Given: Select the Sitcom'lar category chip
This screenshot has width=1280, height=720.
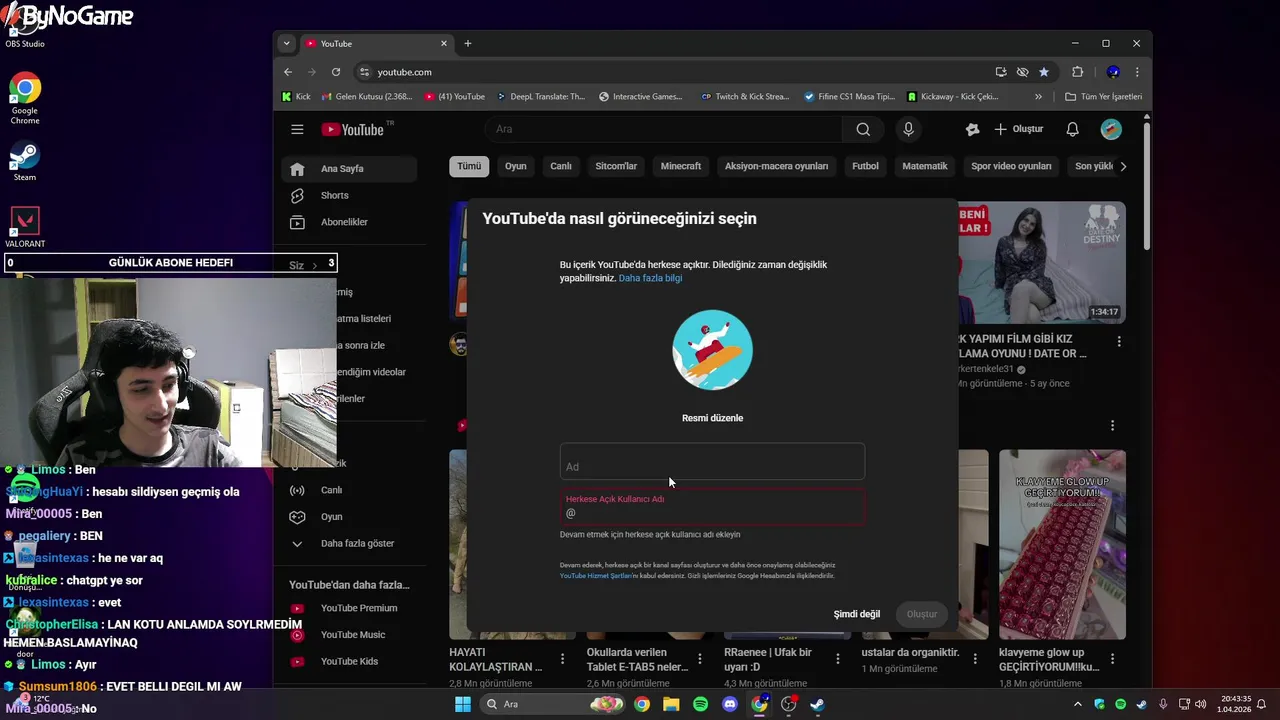Looking at the screenshot, I should coord(616,166).
